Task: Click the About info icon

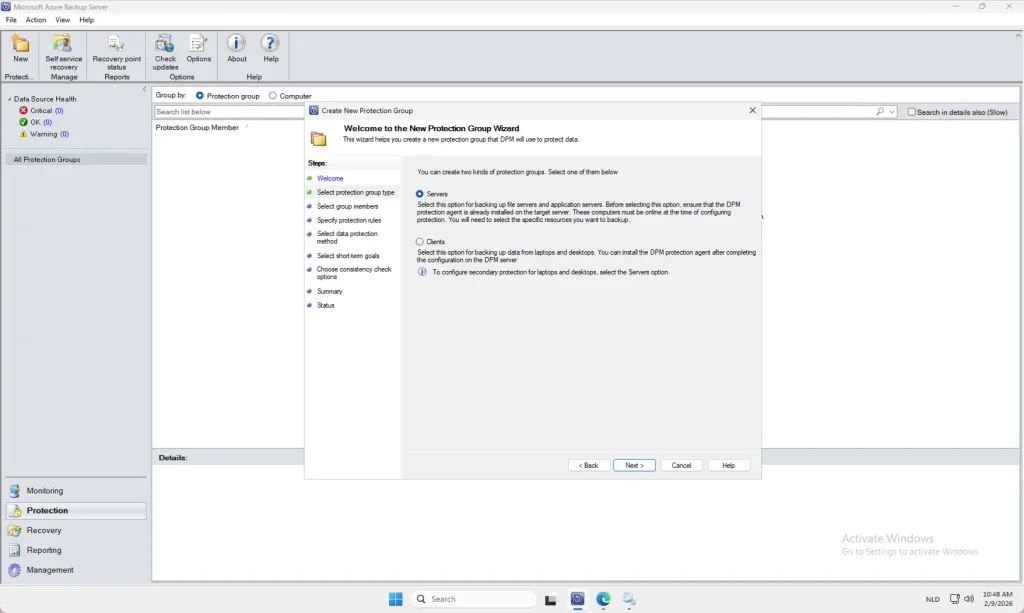Action: (x=236, y=44)
